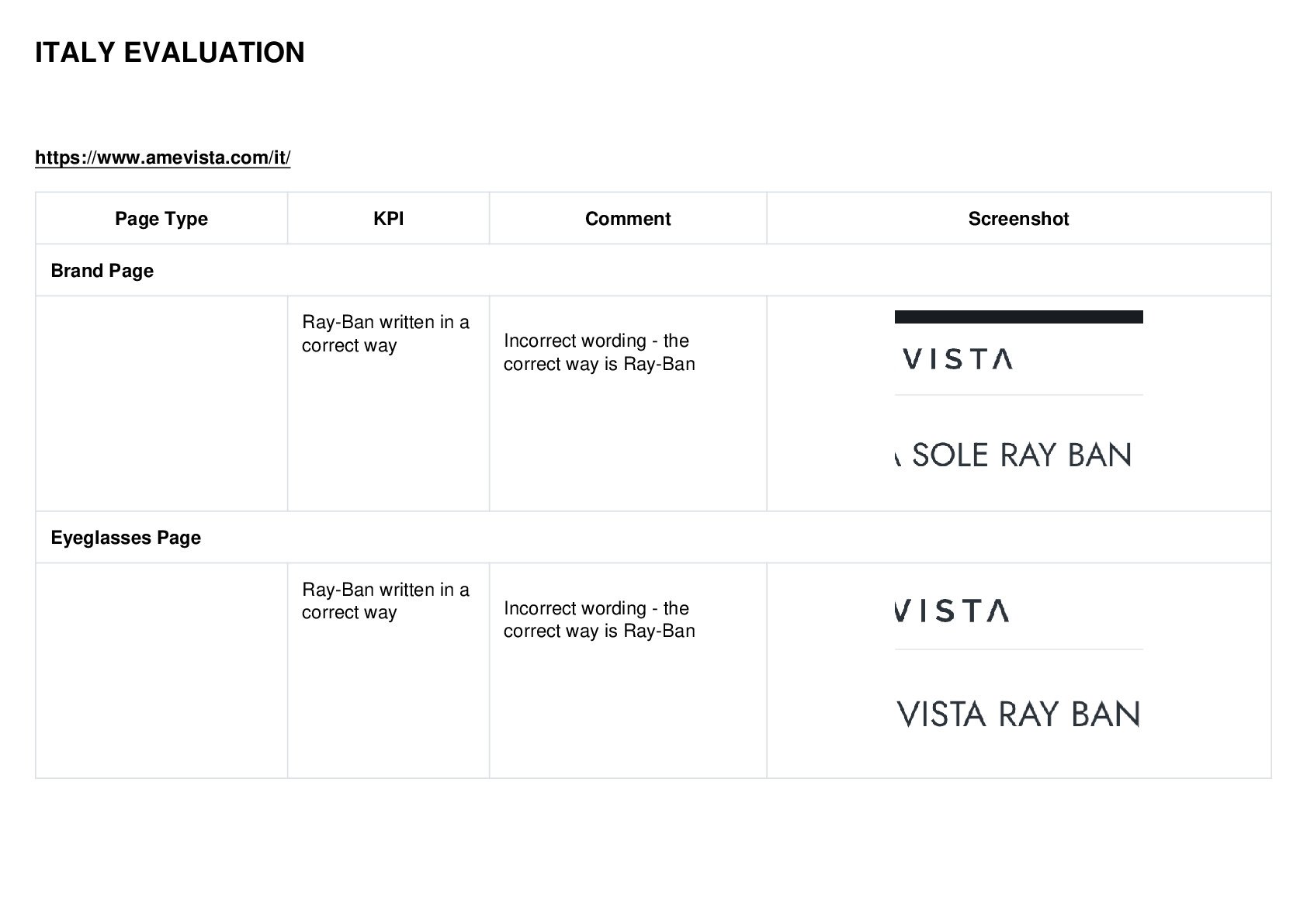The width and height of the screenshot is (1307, 924).
Task: Click the VISTA RAY BAN screenshot image
Action: 1018,714
